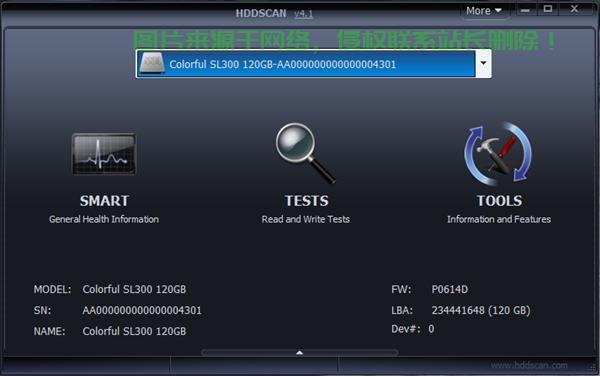Maximize the HDDScan window
Screen dimensions: 600x376
(548, 9)
